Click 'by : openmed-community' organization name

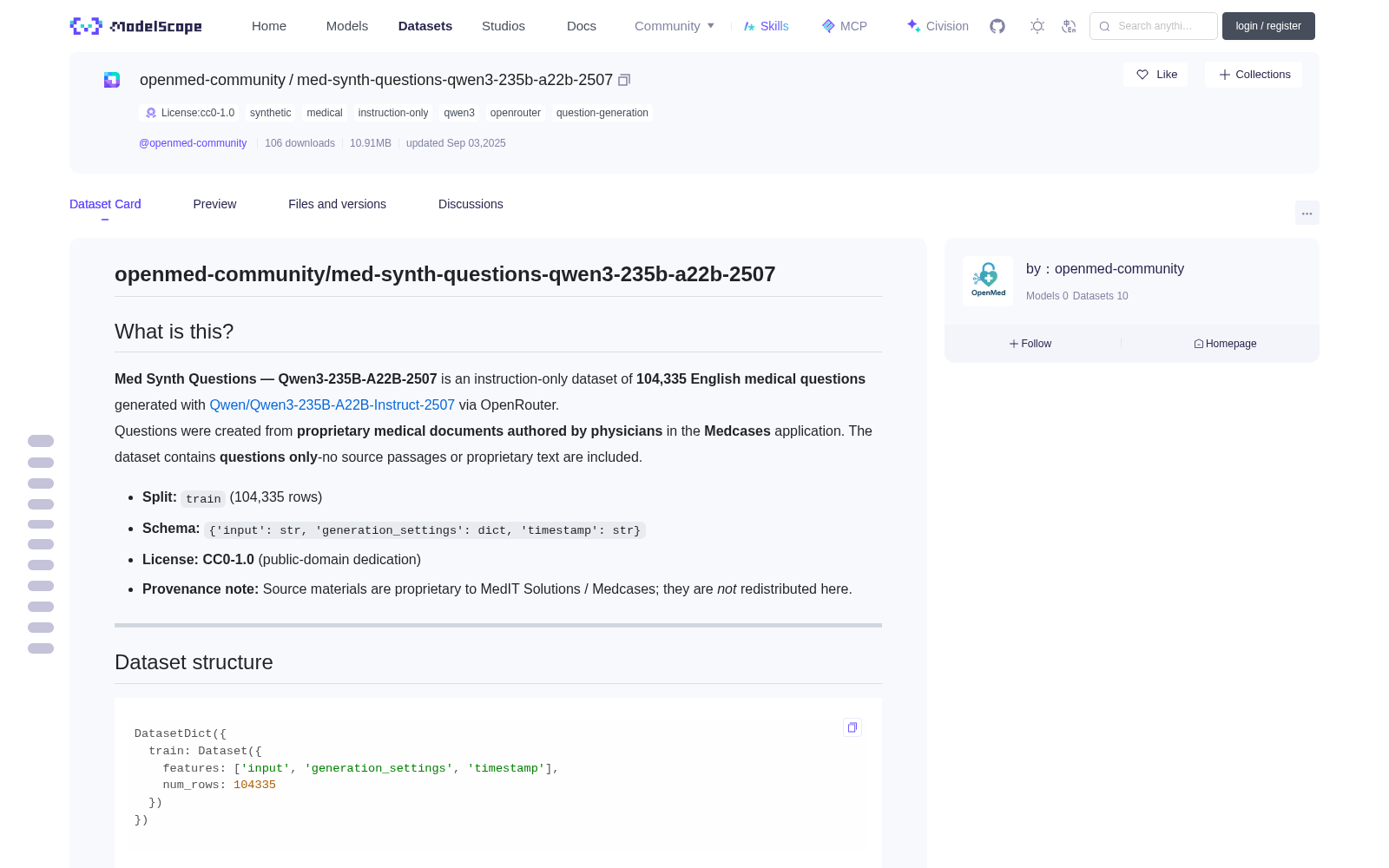tap(1105, 269)
